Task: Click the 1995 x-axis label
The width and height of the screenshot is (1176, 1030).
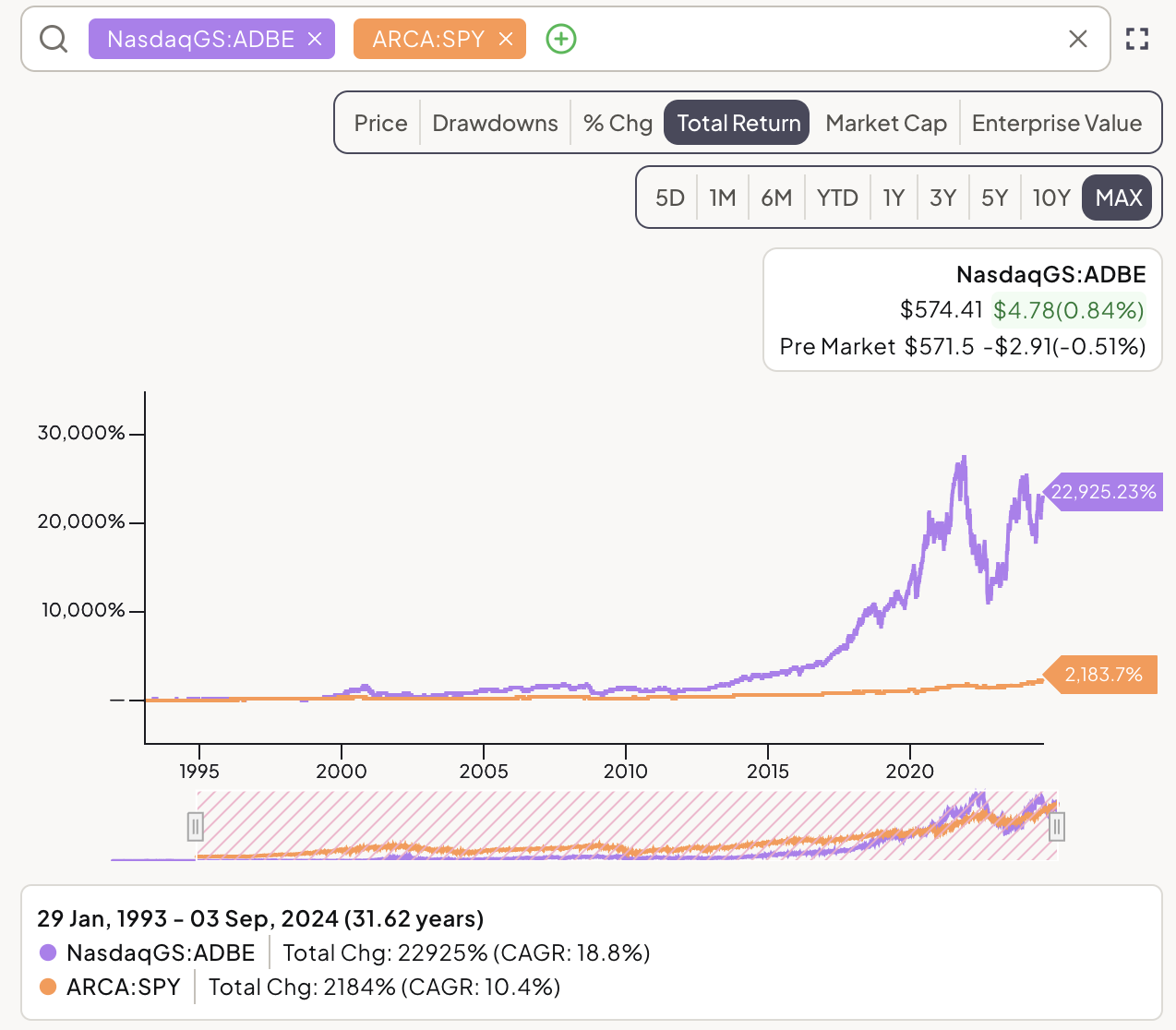Action: tap(199, 772)
